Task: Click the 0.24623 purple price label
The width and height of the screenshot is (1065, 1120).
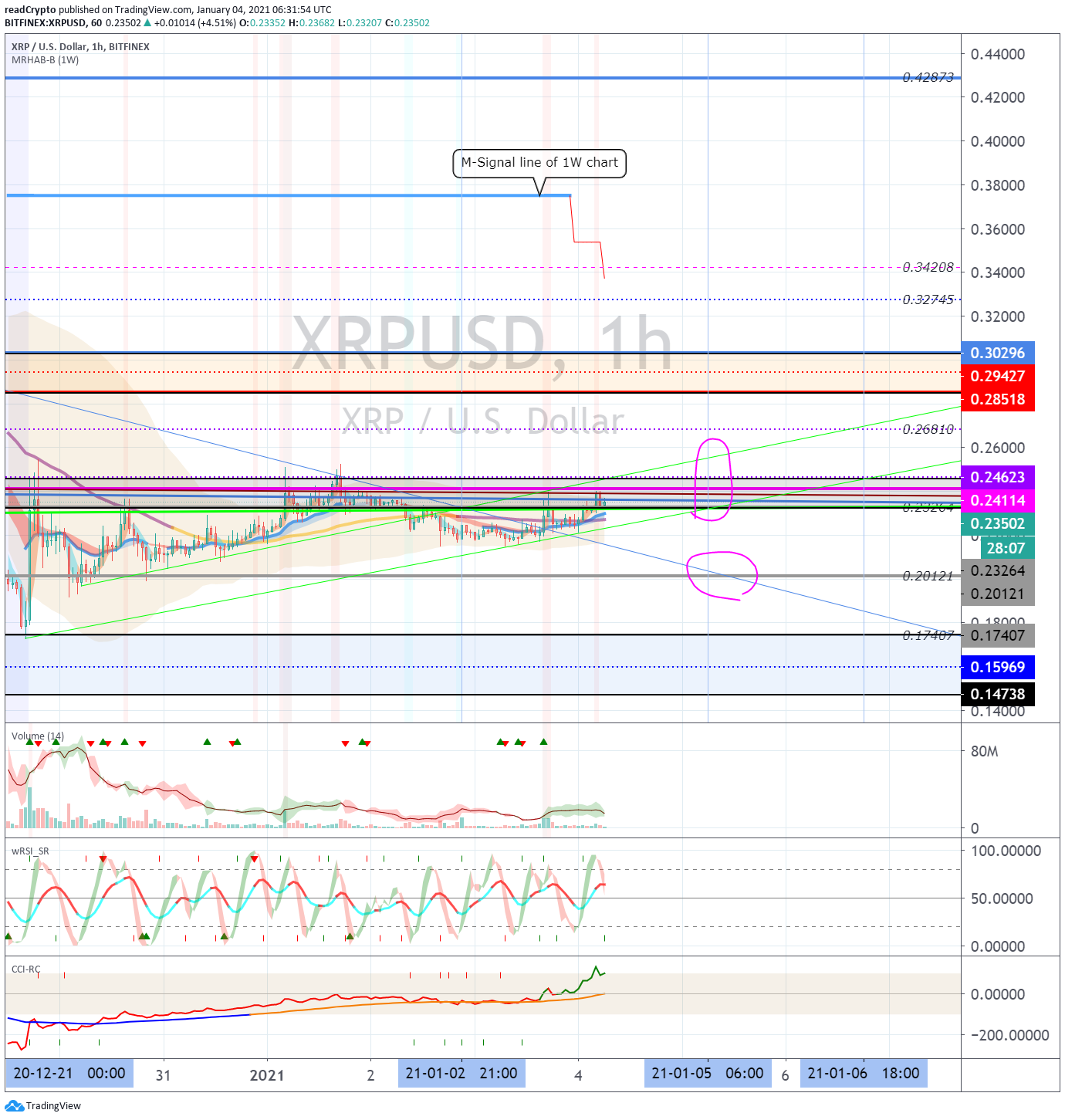Action: click(x=998, y=477)
